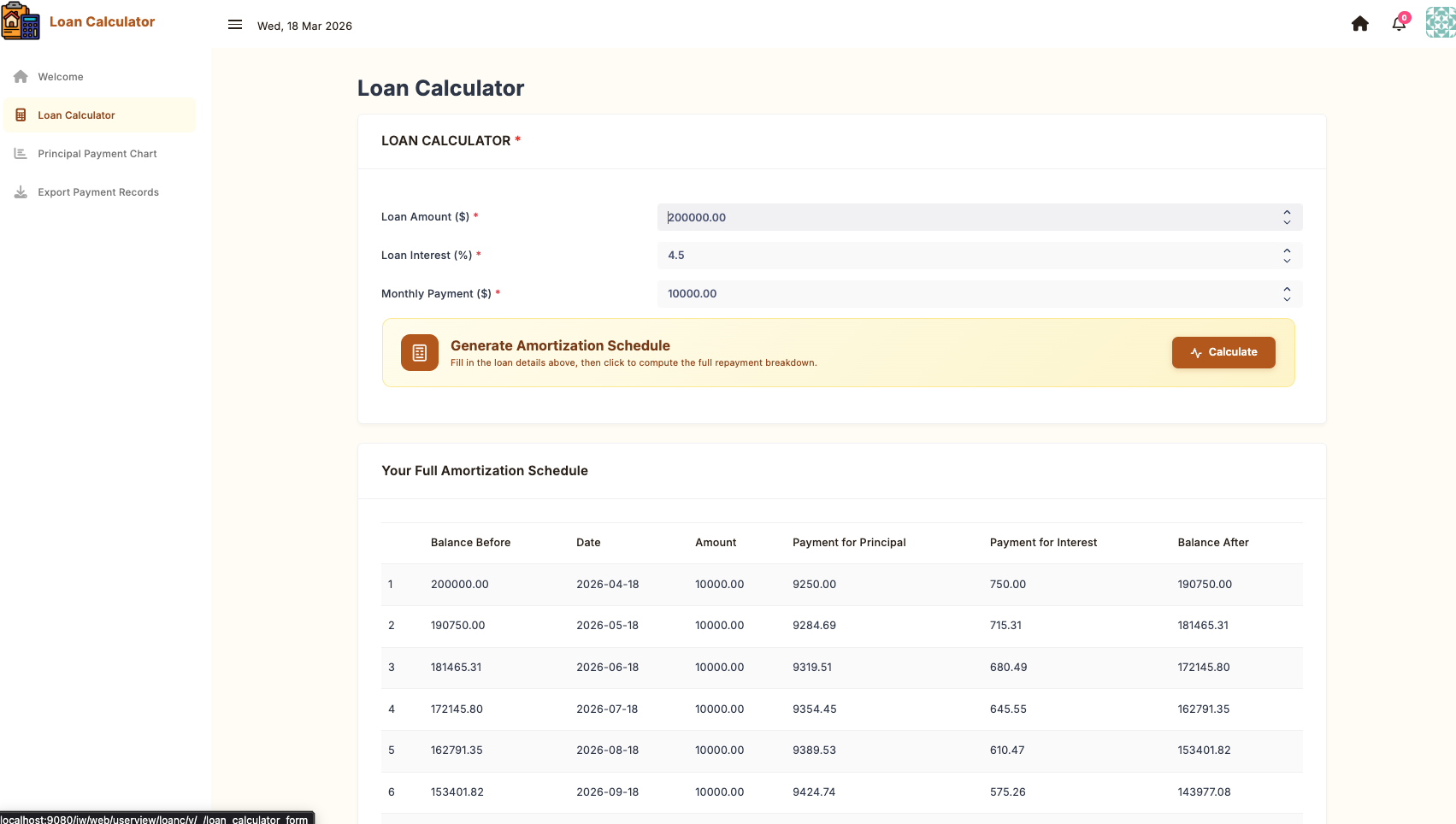Open the notifications bell
This screenshot has width=1456, height=824.
coord(1399,24)
